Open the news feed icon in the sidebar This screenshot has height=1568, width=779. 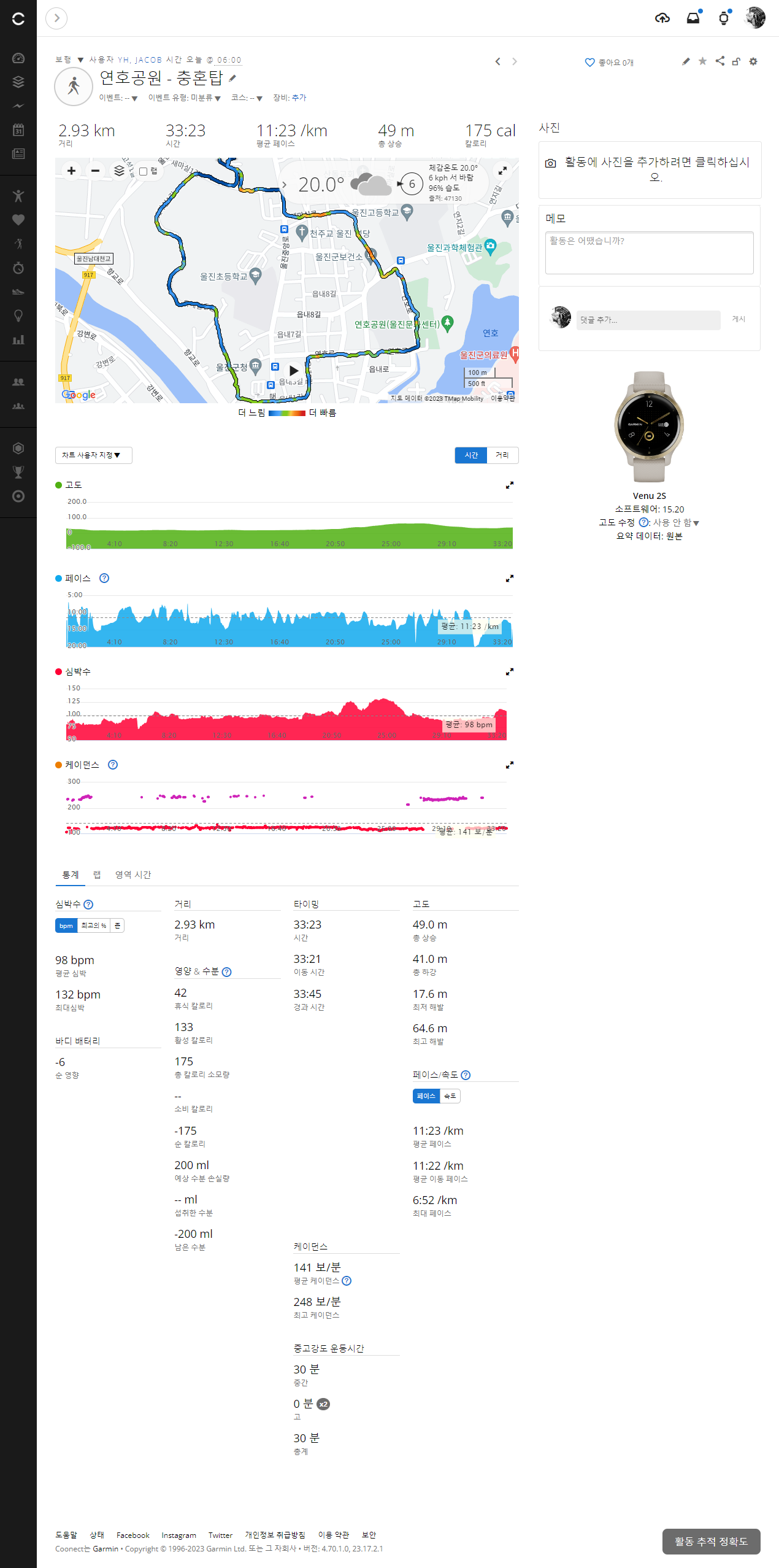click(x=18, y=153)
